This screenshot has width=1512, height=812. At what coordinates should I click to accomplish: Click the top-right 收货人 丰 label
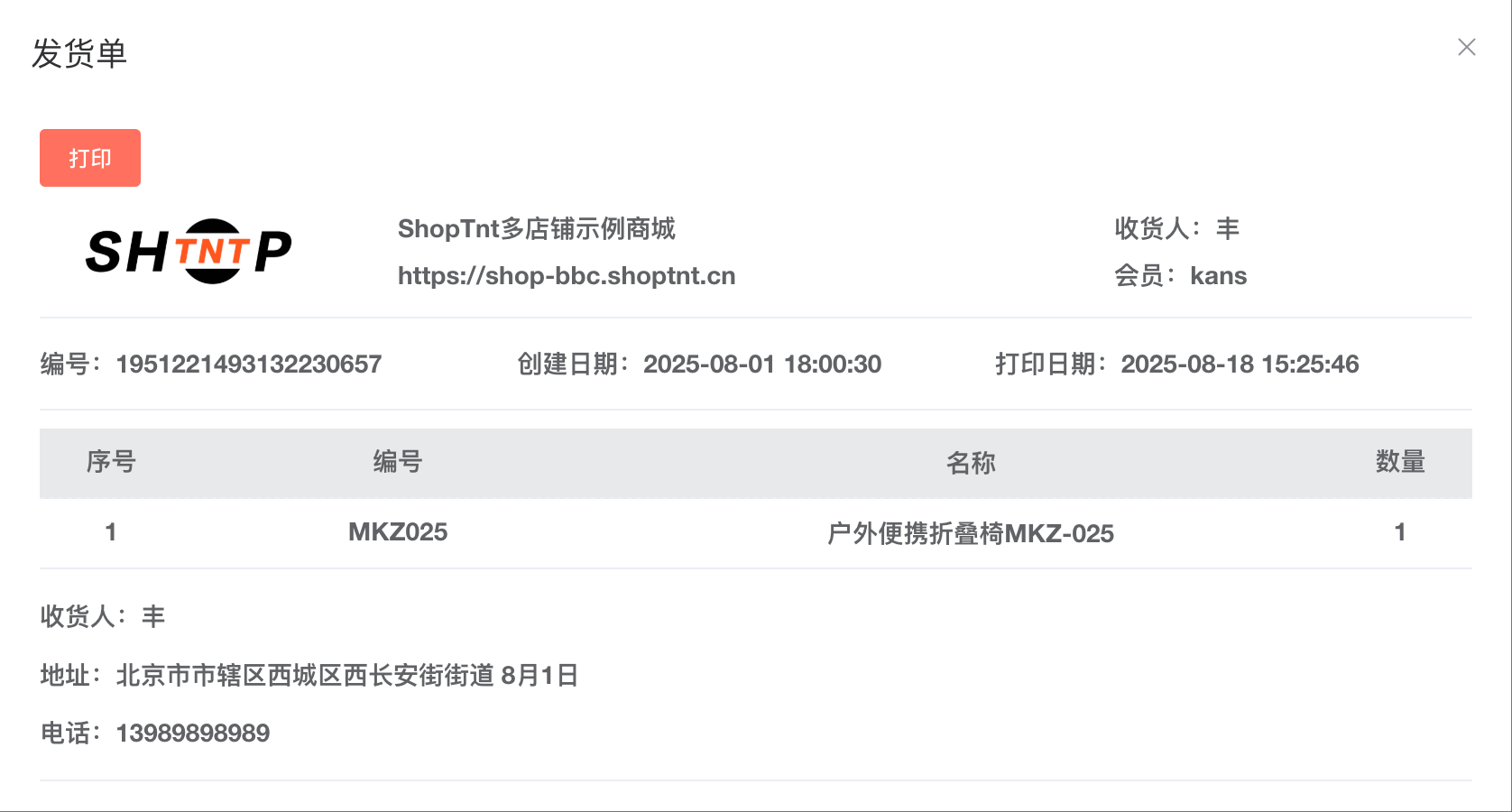pyautogui.click(x=1177, y=229)
